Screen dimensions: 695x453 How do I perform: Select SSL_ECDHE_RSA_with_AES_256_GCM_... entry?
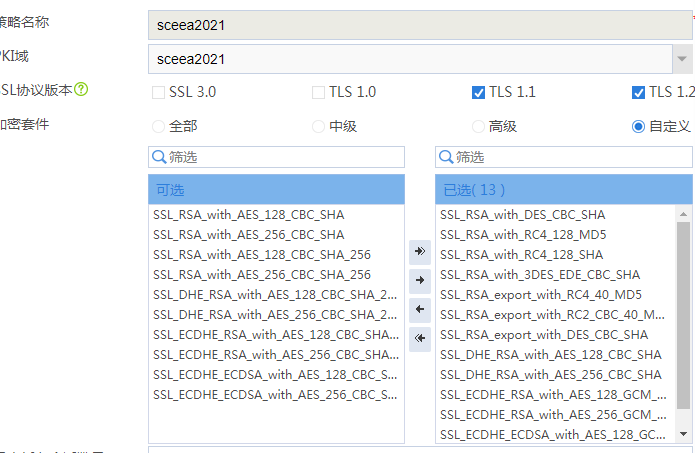pyautogui.click(x=555, y=414)
